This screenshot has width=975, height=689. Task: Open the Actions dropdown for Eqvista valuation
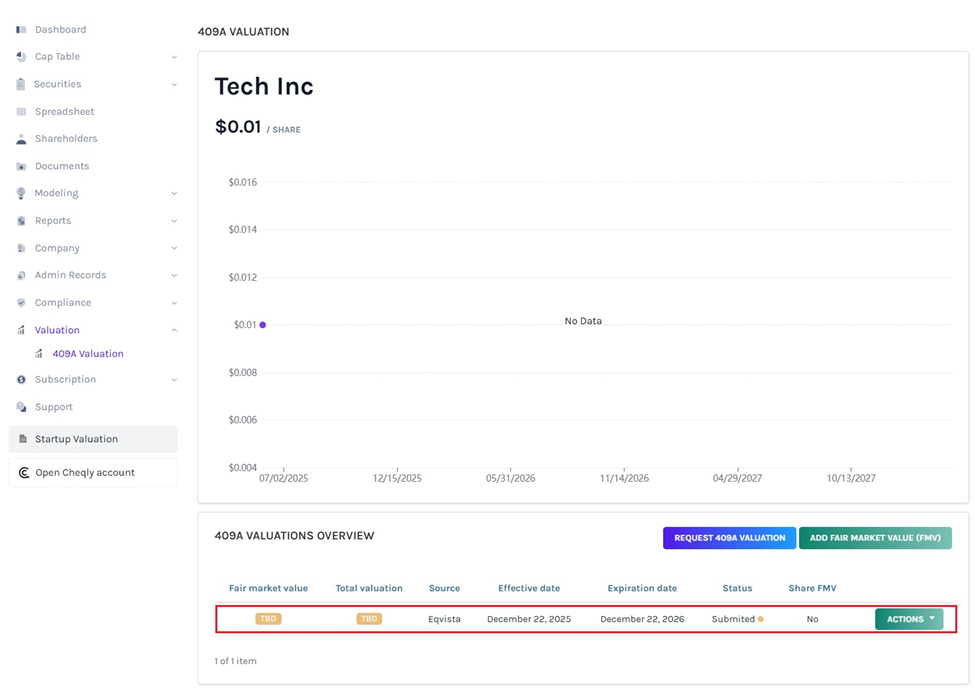coord(908,619)
